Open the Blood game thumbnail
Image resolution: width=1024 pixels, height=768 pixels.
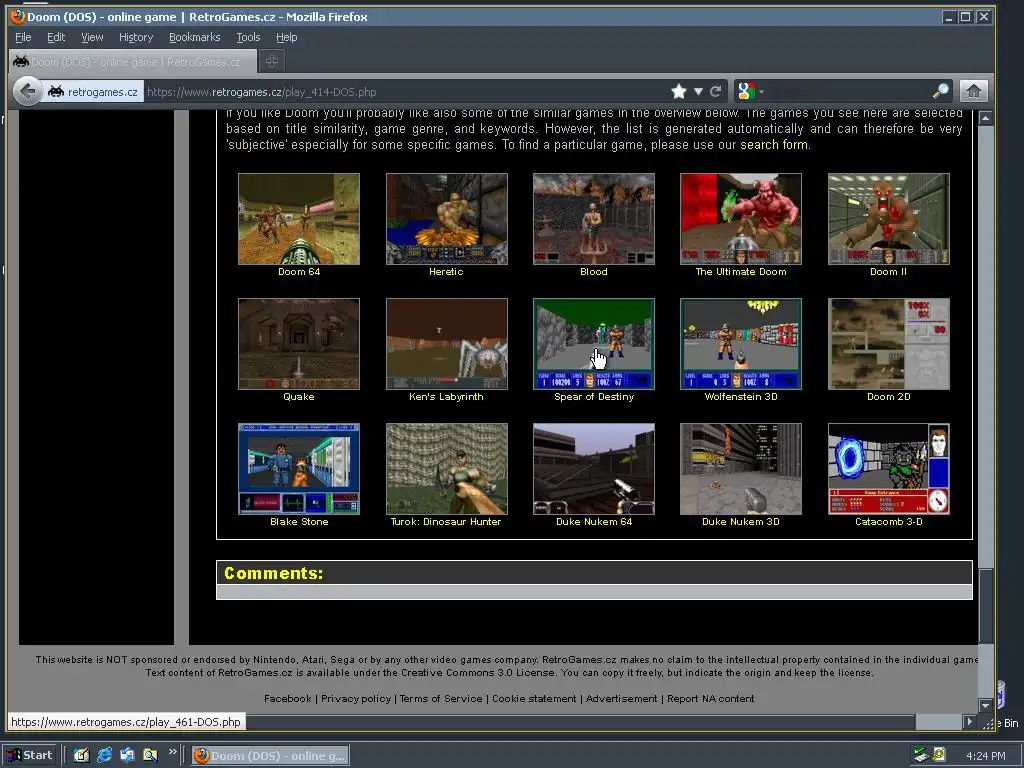coord(594,219)
